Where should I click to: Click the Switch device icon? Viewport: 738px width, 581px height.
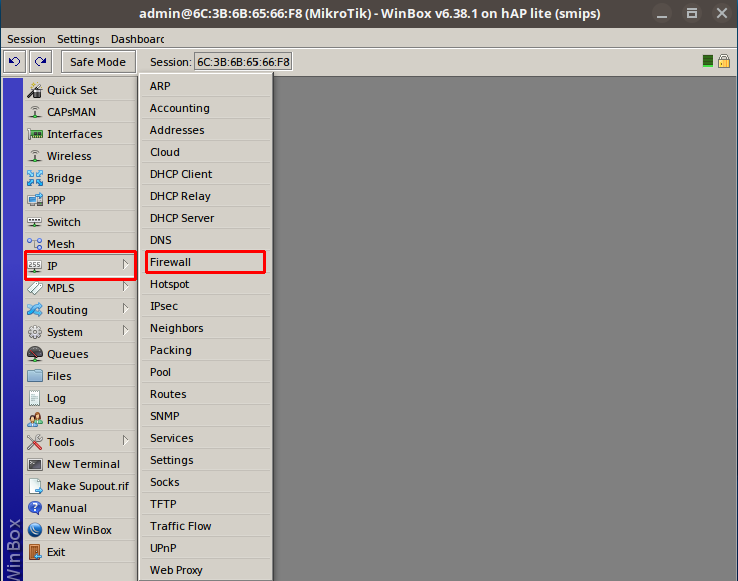(x=35, y=222)
